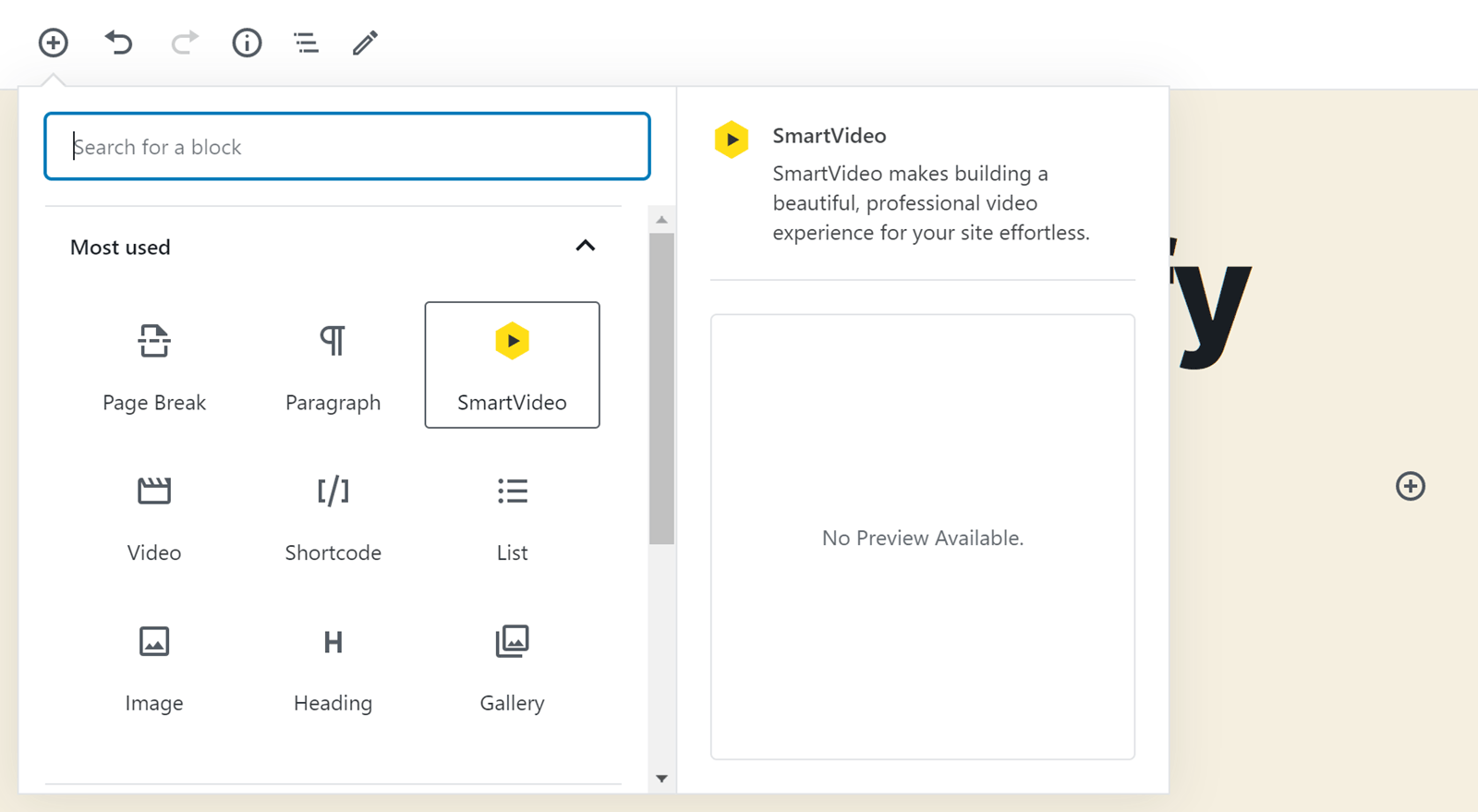Screen dimensions: 1478x812
Task: Add a Video block
Action: (154, 515)
